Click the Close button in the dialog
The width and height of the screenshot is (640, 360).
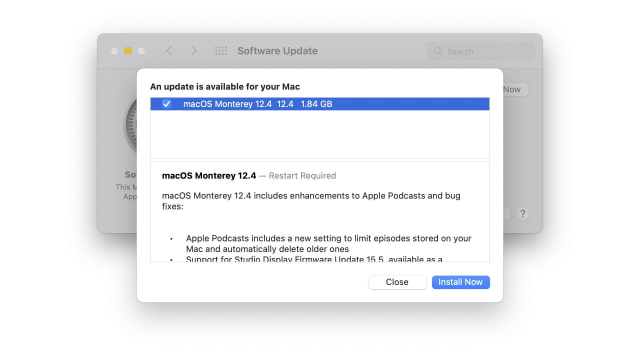(x=397, y=282)
